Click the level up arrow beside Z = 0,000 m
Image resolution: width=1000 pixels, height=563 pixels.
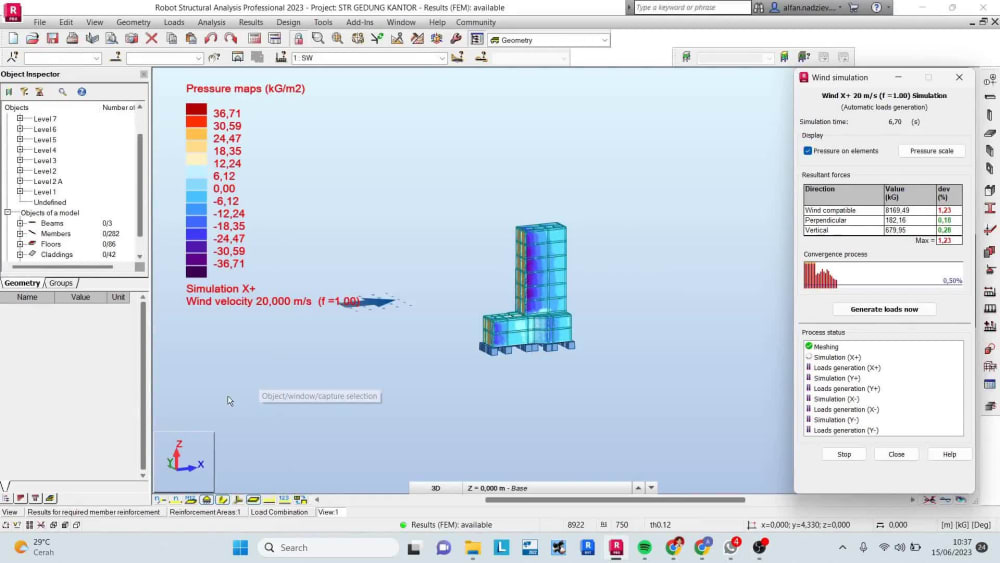638,488
